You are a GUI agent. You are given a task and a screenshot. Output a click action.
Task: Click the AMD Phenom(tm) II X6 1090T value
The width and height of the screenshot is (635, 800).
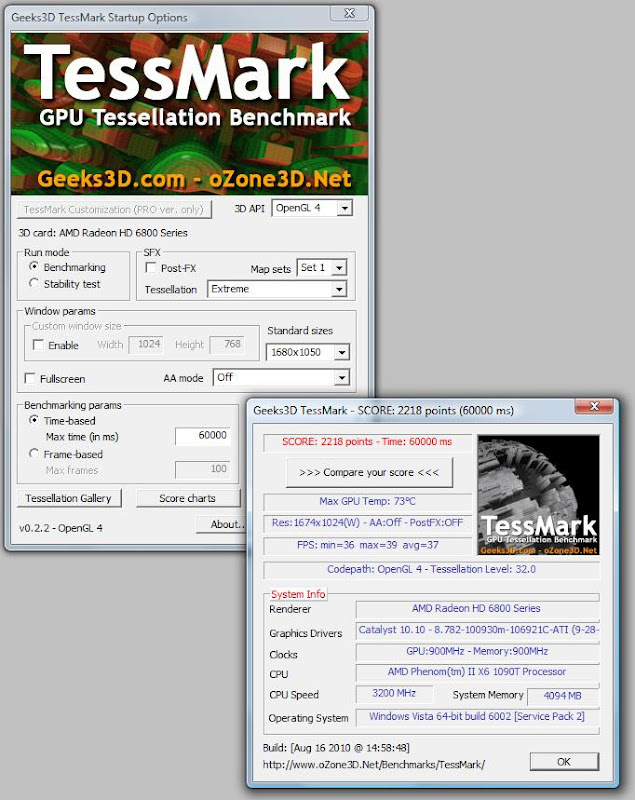(477, 672)
